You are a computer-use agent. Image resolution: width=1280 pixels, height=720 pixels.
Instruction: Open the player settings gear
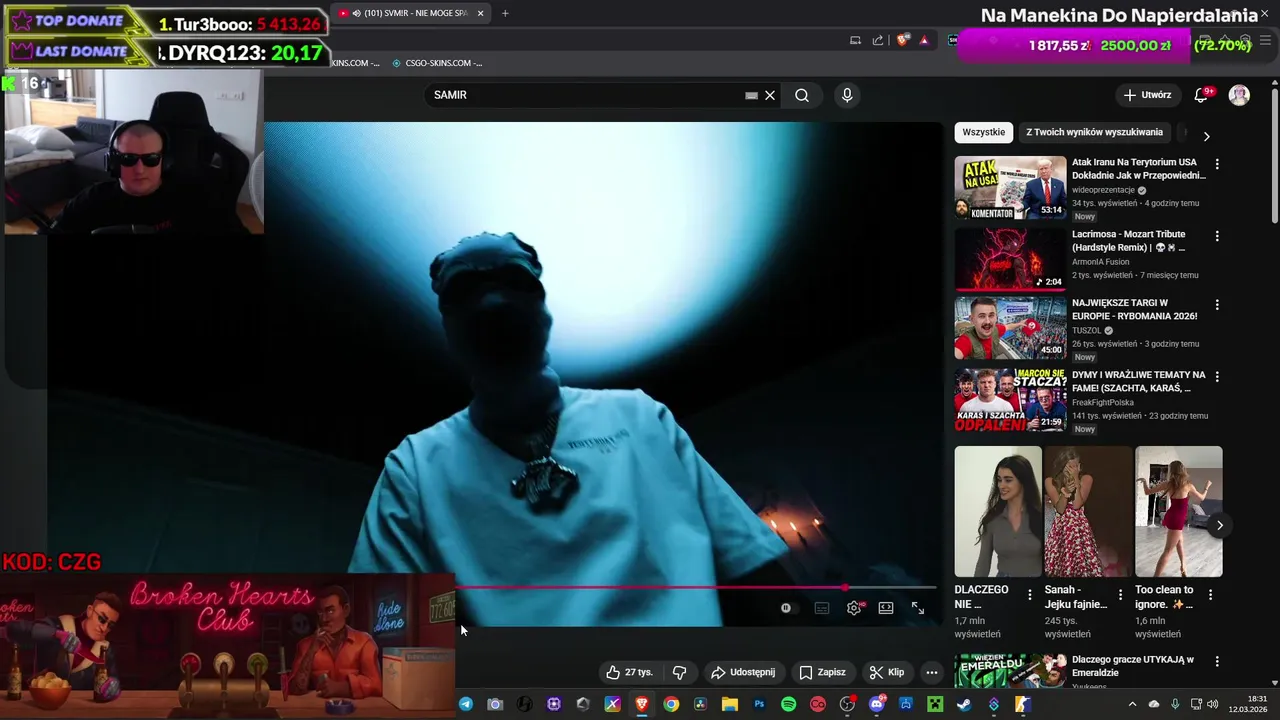point(854,608)
